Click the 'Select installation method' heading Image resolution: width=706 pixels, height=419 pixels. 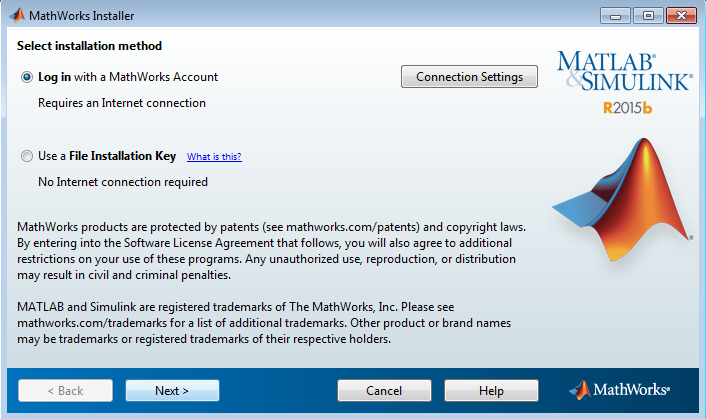point(89,46)
